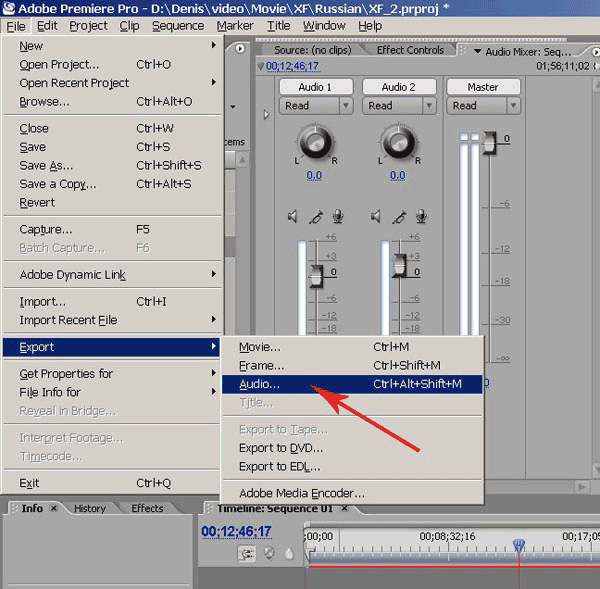The image size is (600, 589).
Task: Expand the New submenu
Action: [x=113, y=46]
